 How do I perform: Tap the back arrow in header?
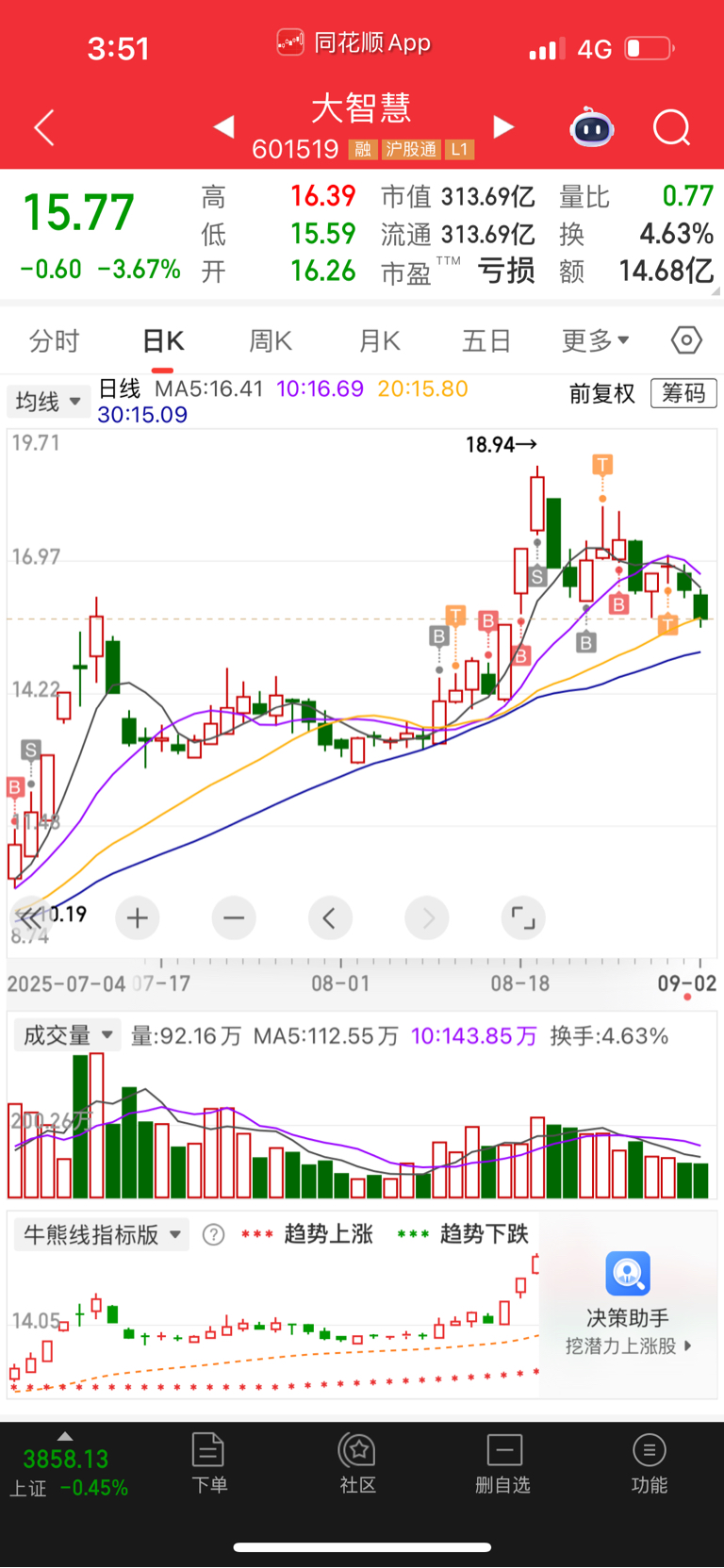(44, 127)
